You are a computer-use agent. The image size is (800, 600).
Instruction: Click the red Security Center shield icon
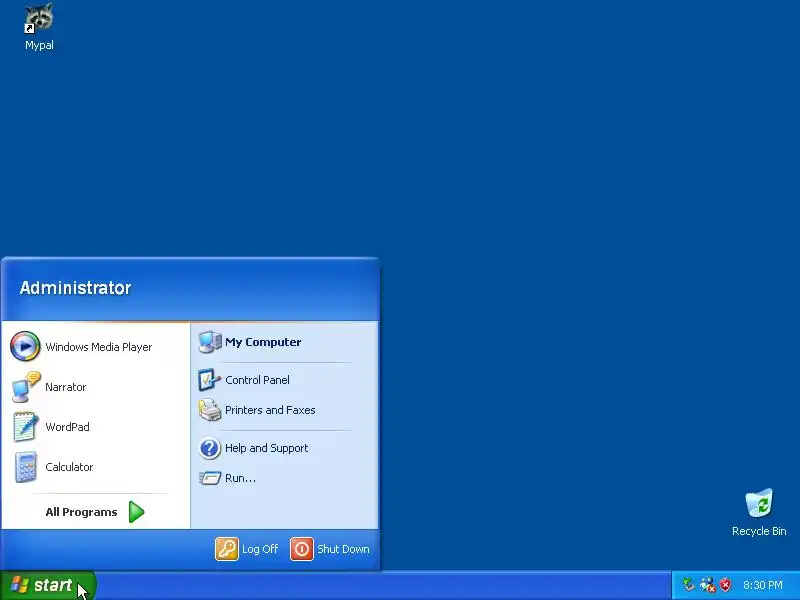tap(725, 585)
